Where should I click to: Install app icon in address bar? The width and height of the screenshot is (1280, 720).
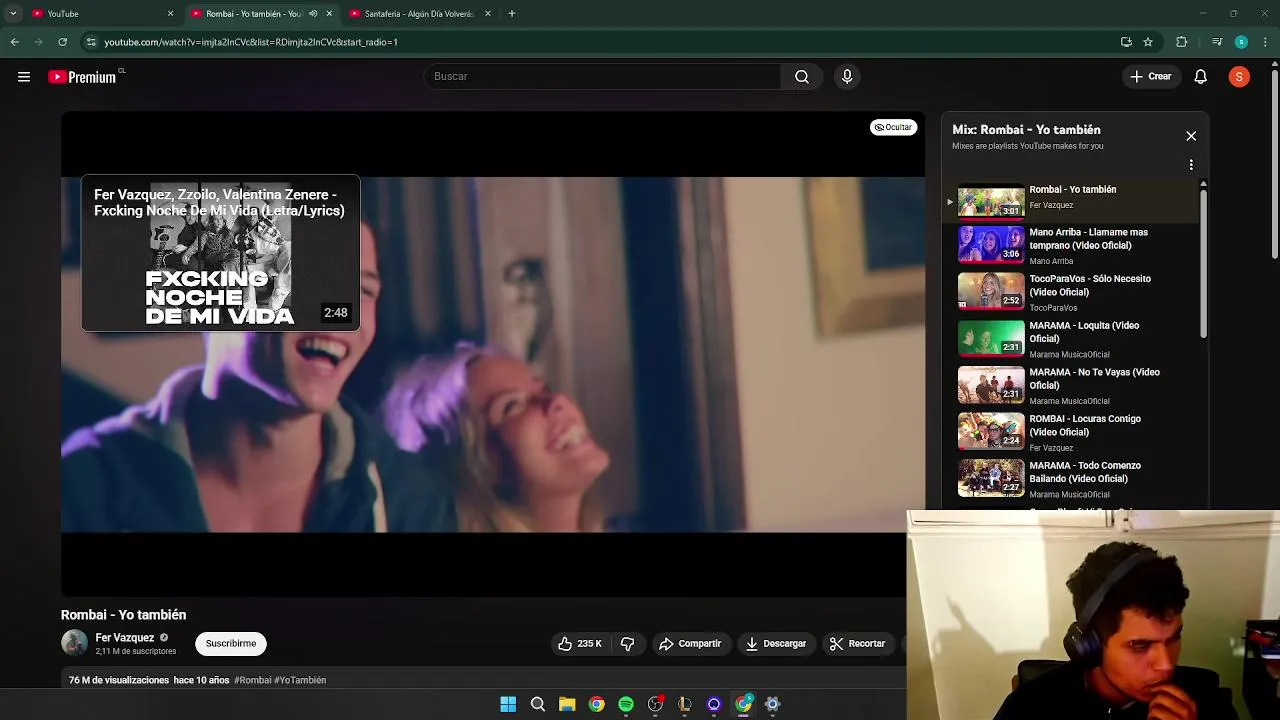(1126, 42)
